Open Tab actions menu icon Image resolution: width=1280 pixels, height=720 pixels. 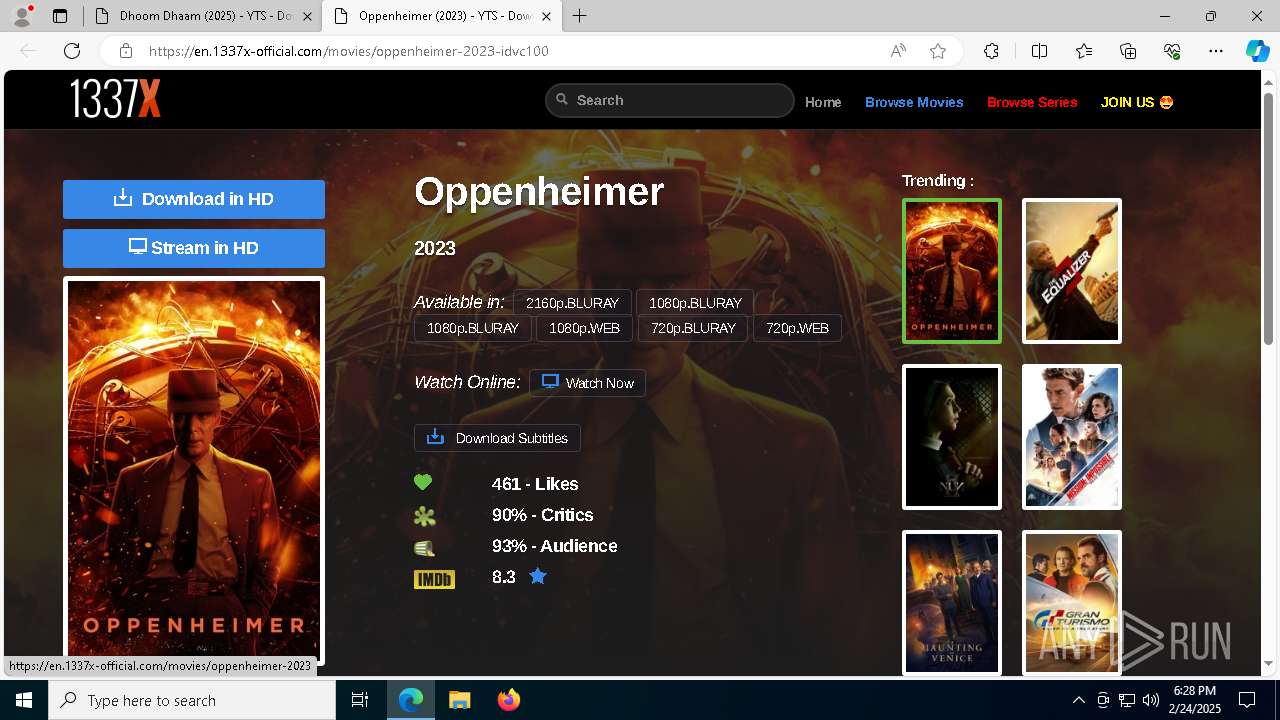[x=60, y=16]
